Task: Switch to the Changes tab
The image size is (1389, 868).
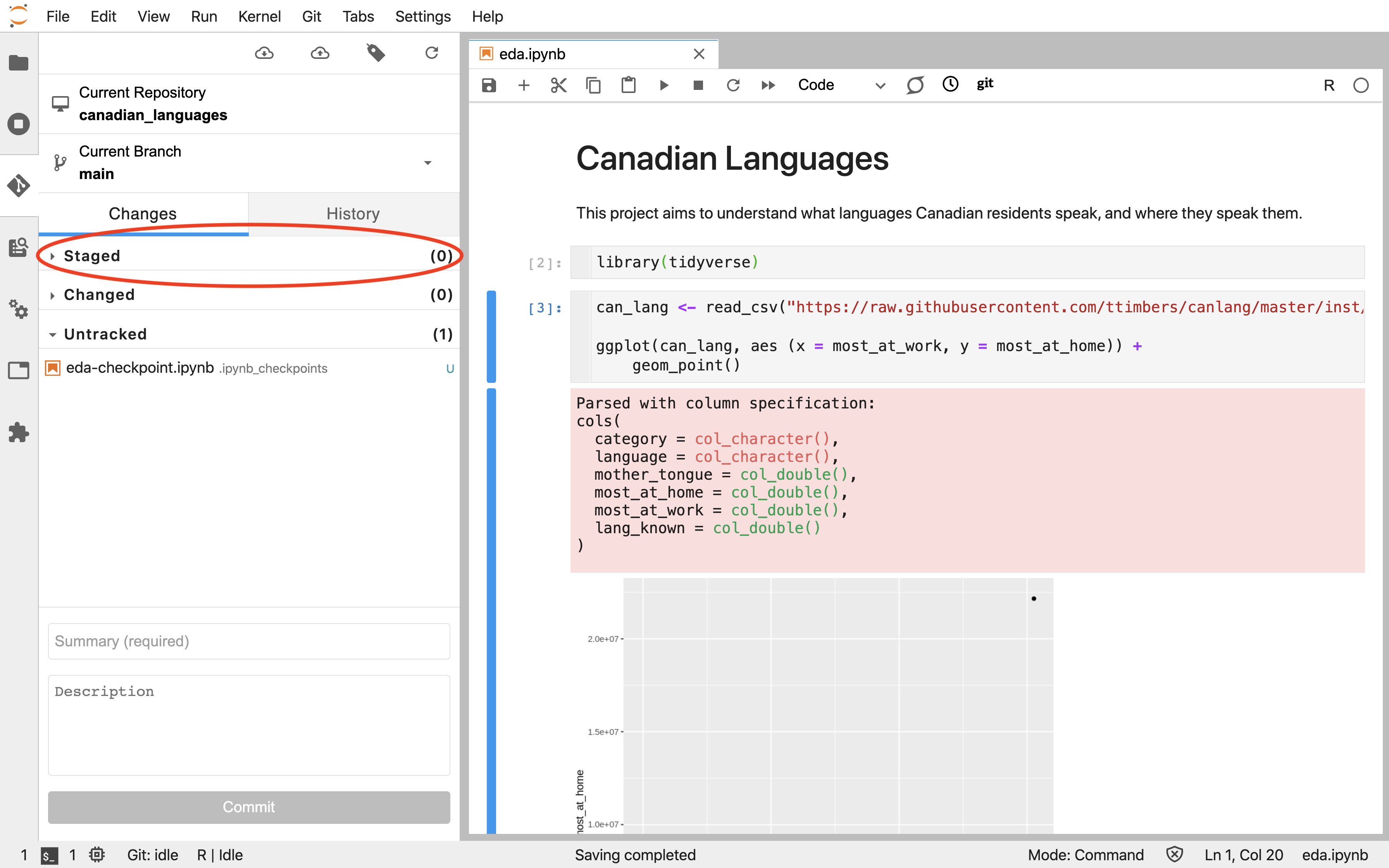Action: coord(143,214)
